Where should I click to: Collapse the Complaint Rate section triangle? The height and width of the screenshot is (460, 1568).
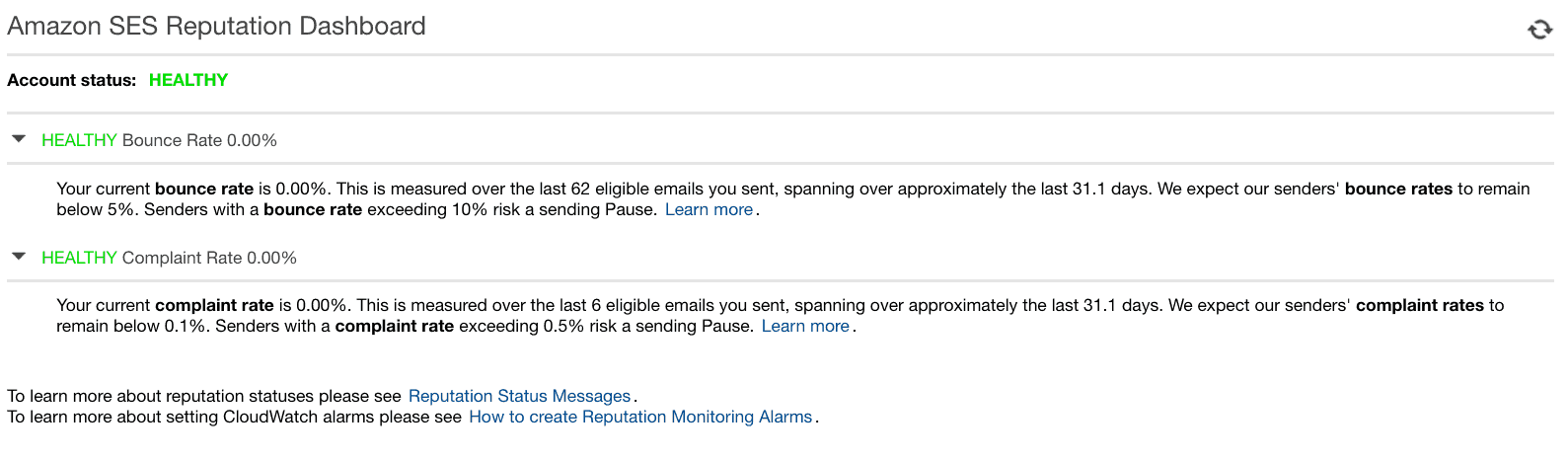[19, 257]
